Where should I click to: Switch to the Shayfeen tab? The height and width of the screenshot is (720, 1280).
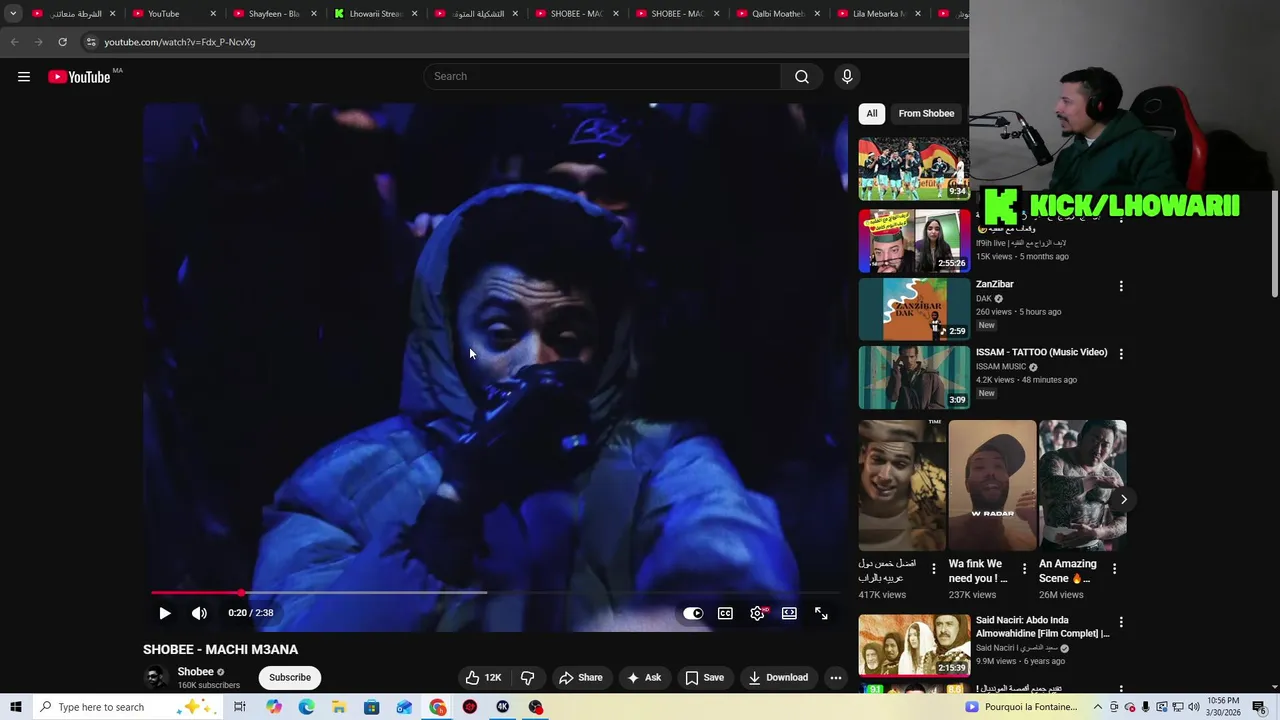pyautogui.click(x=274, y=14)
